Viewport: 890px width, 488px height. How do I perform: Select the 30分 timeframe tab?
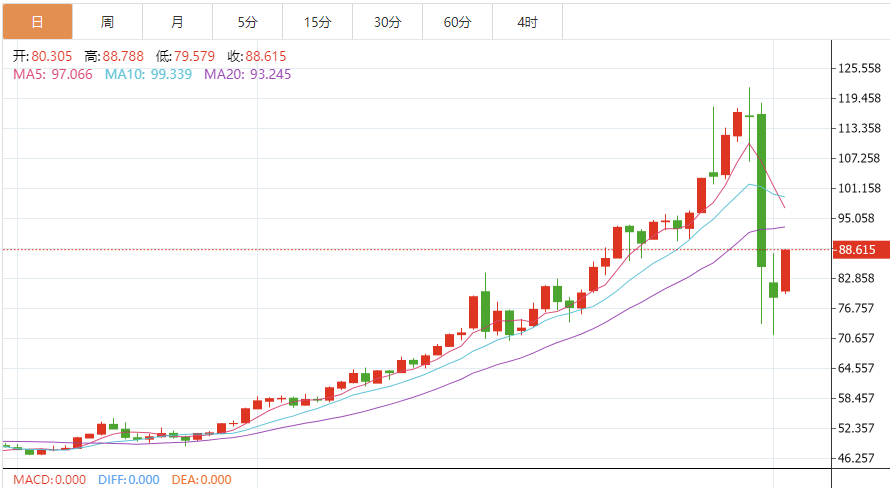pos(387,21)
